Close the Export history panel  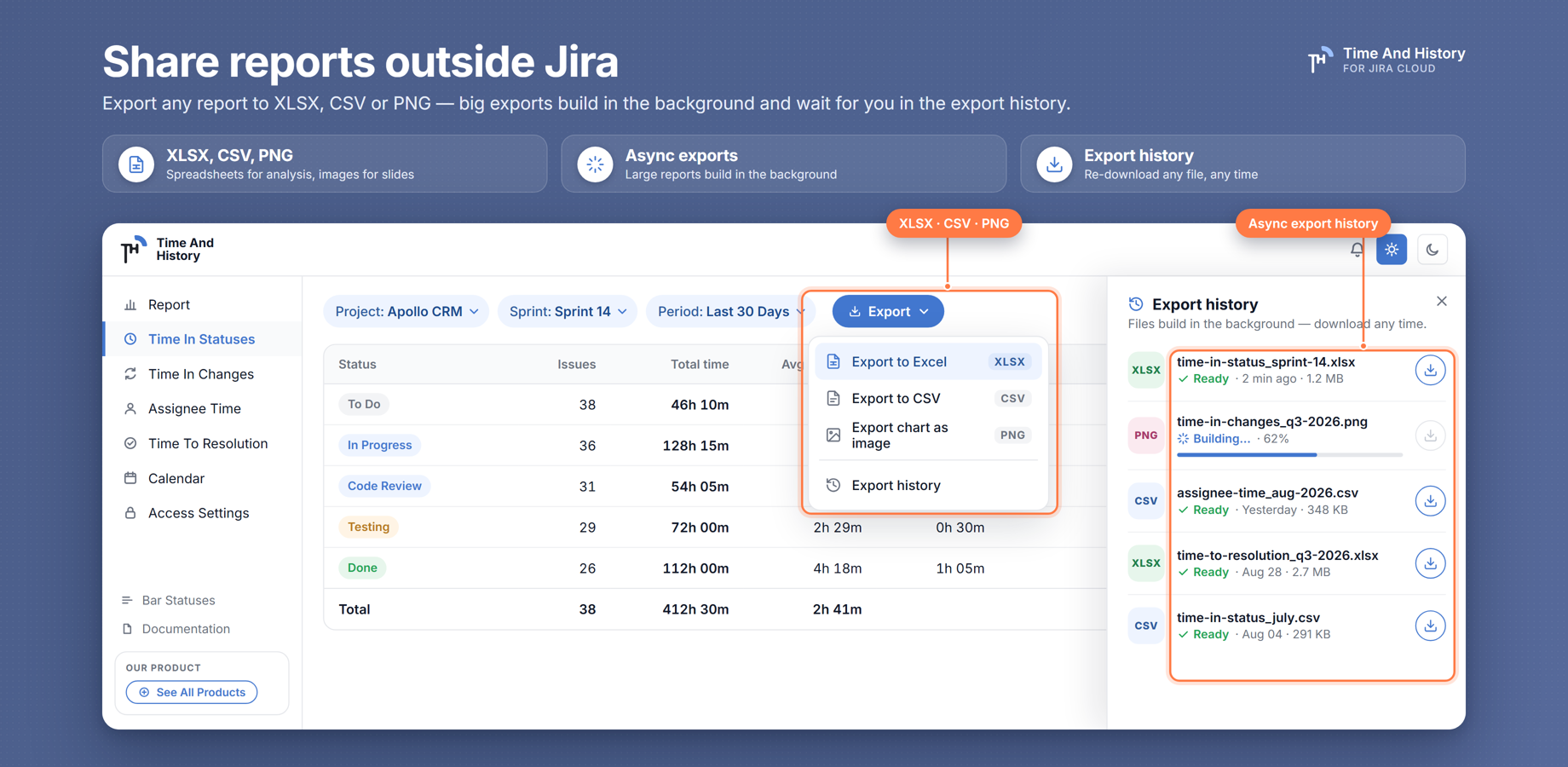pyautogui.click(x=1442, y=302)
